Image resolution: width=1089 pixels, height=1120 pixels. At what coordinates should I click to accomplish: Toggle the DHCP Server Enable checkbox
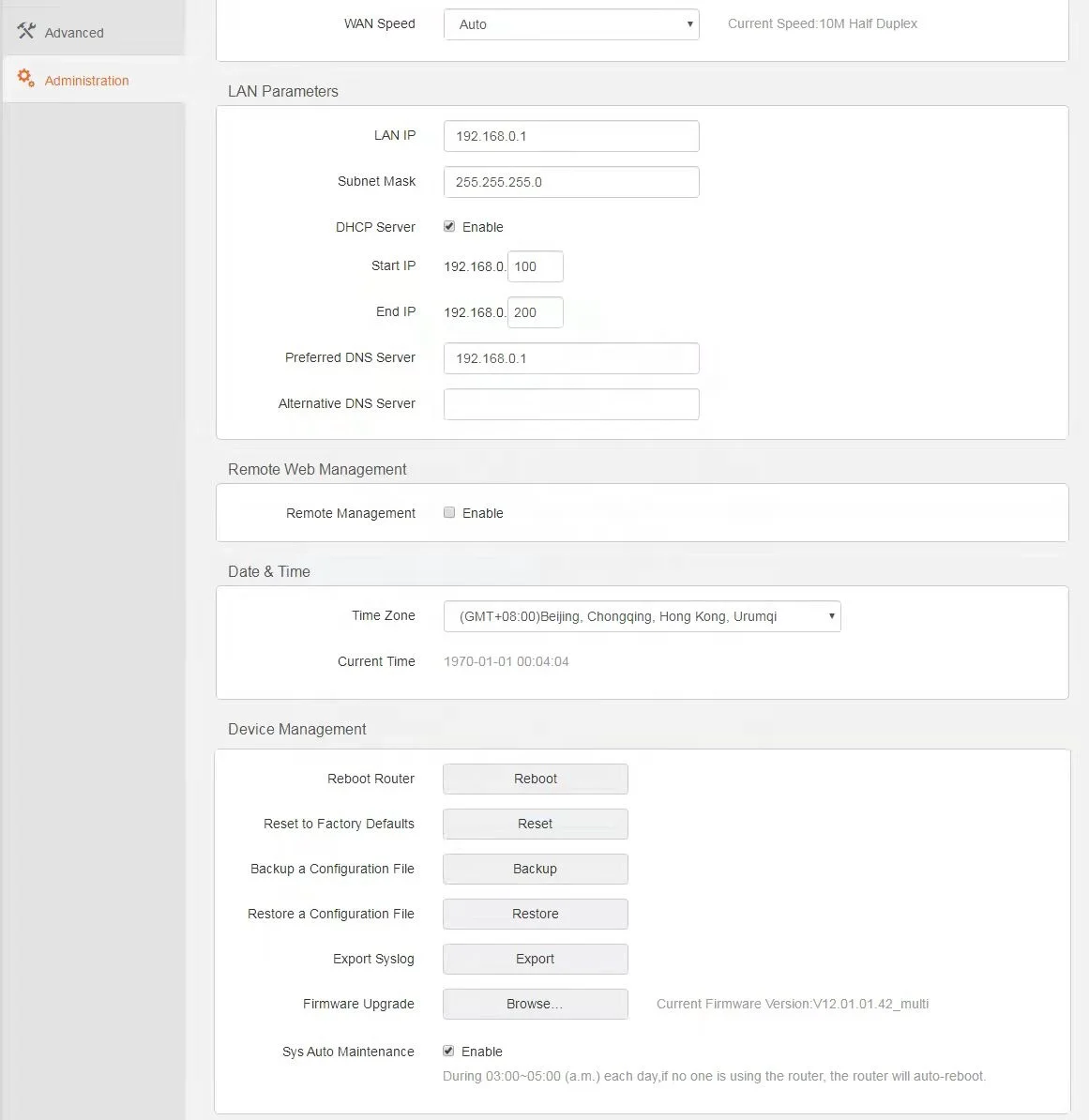(449, 227)
